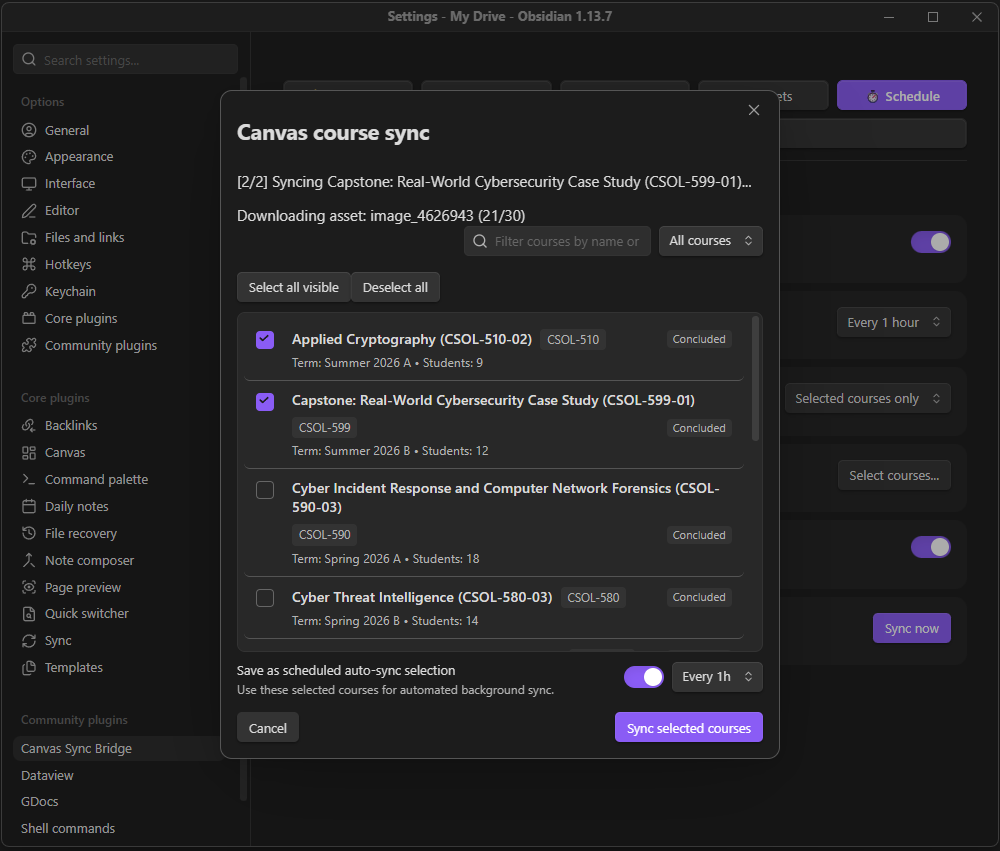Screen dimensions: 1000x851
Task: Focus the Filter courses by name field
Action: point(557,240)
